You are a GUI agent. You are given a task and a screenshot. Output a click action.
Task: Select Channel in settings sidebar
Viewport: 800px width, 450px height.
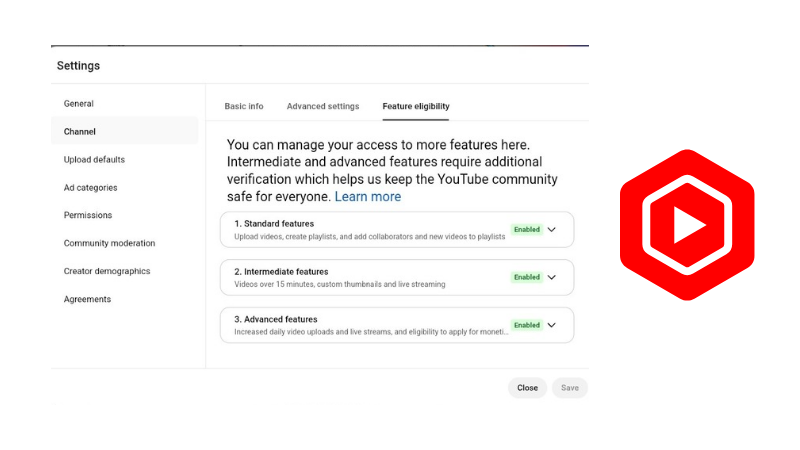(x=124, y=131)
